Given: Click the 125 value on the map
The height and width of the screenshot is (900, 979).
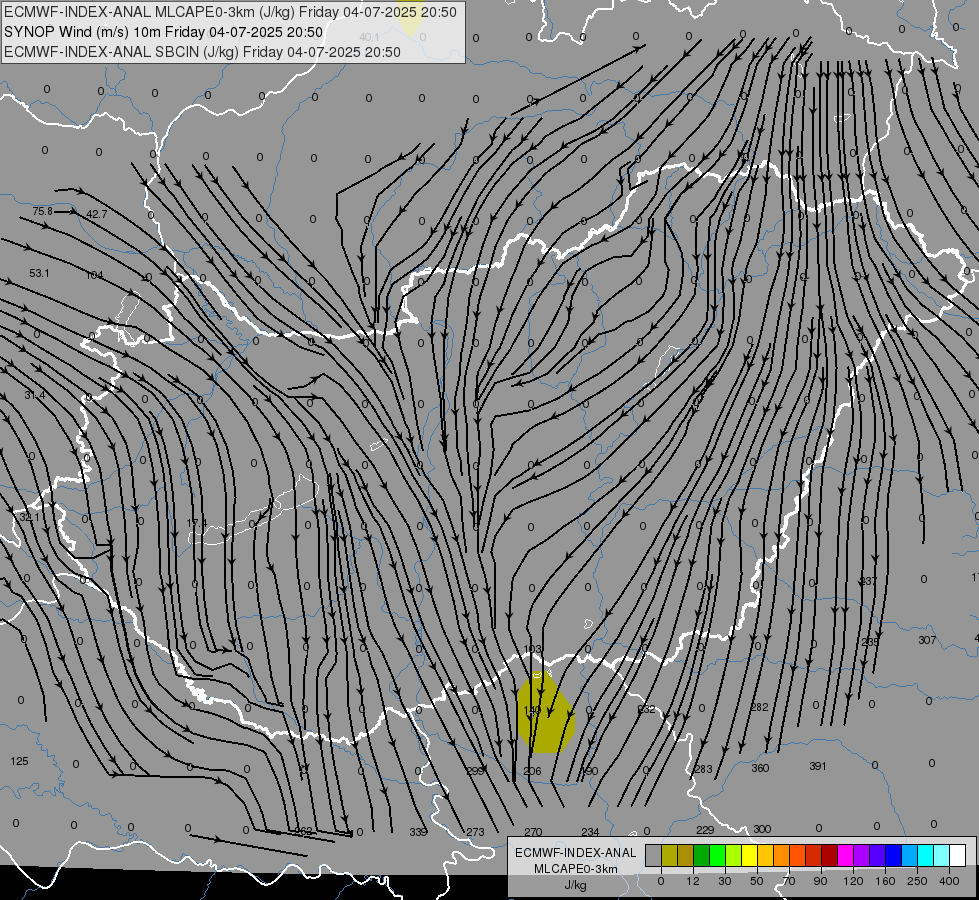Looking at the screenshot, I should pyautogui.click(x=19, y=761).
